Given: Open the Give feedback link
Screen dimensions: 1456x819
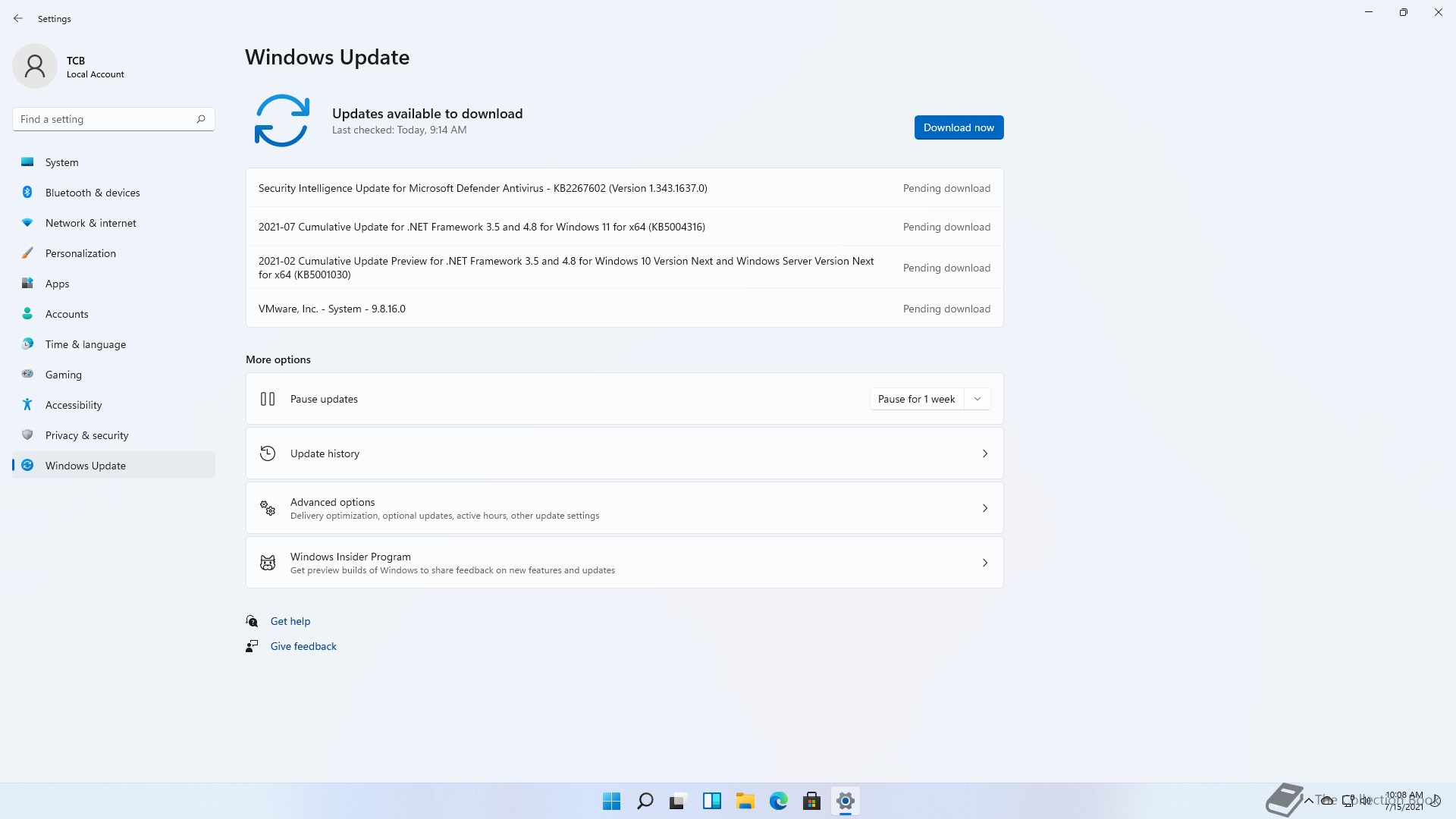Looking at the screenshot, I should (x=303, y=646).
